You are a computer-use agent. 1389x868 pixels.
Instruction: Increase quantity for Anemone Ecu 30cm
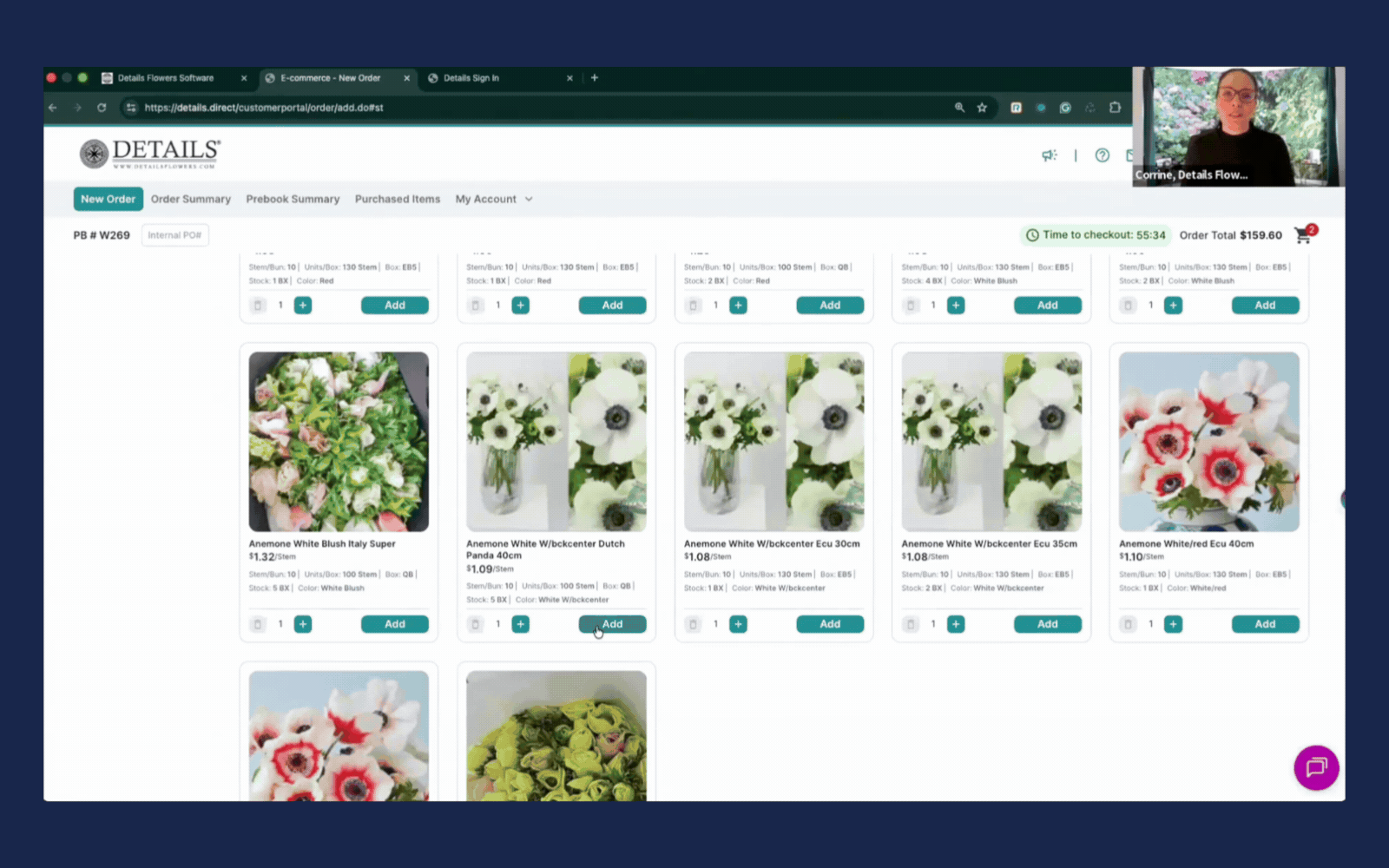(x=738, y=624)
